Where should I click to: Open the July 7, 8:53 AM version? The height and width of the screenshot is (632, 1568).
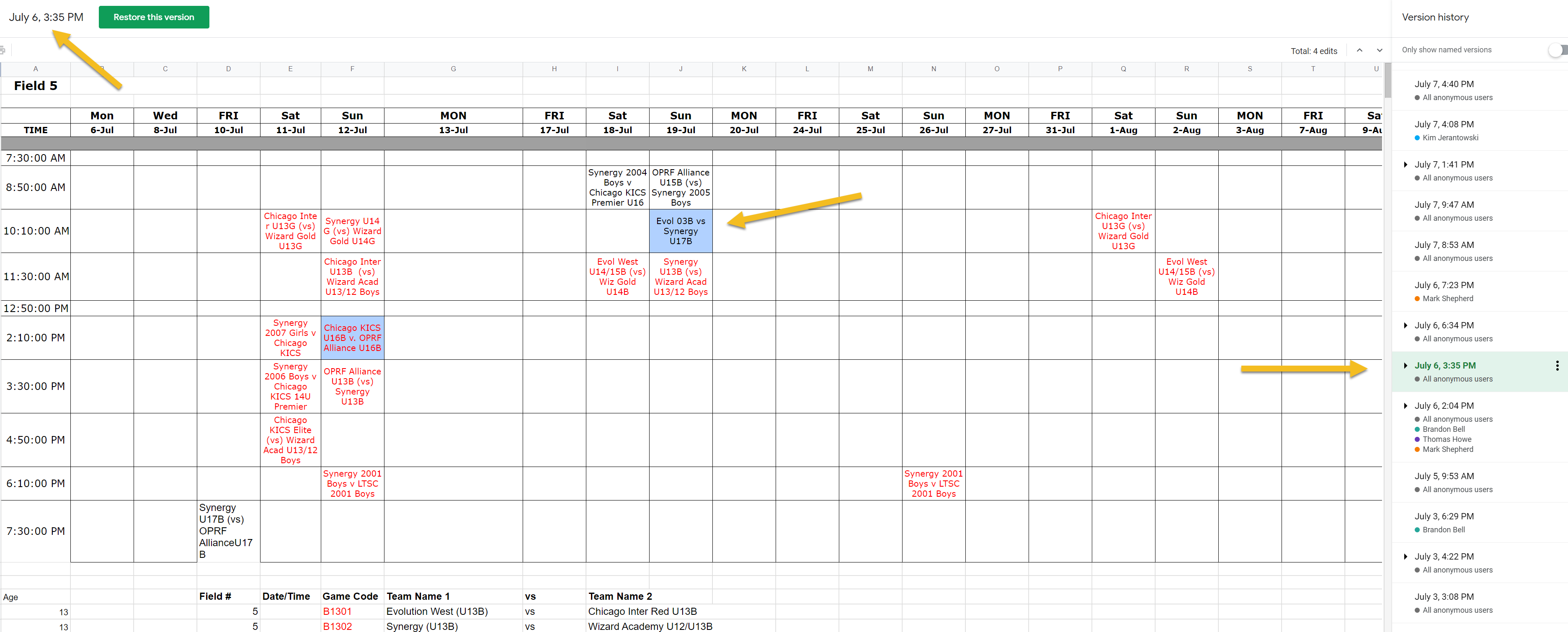click(x=1480, y=251)
